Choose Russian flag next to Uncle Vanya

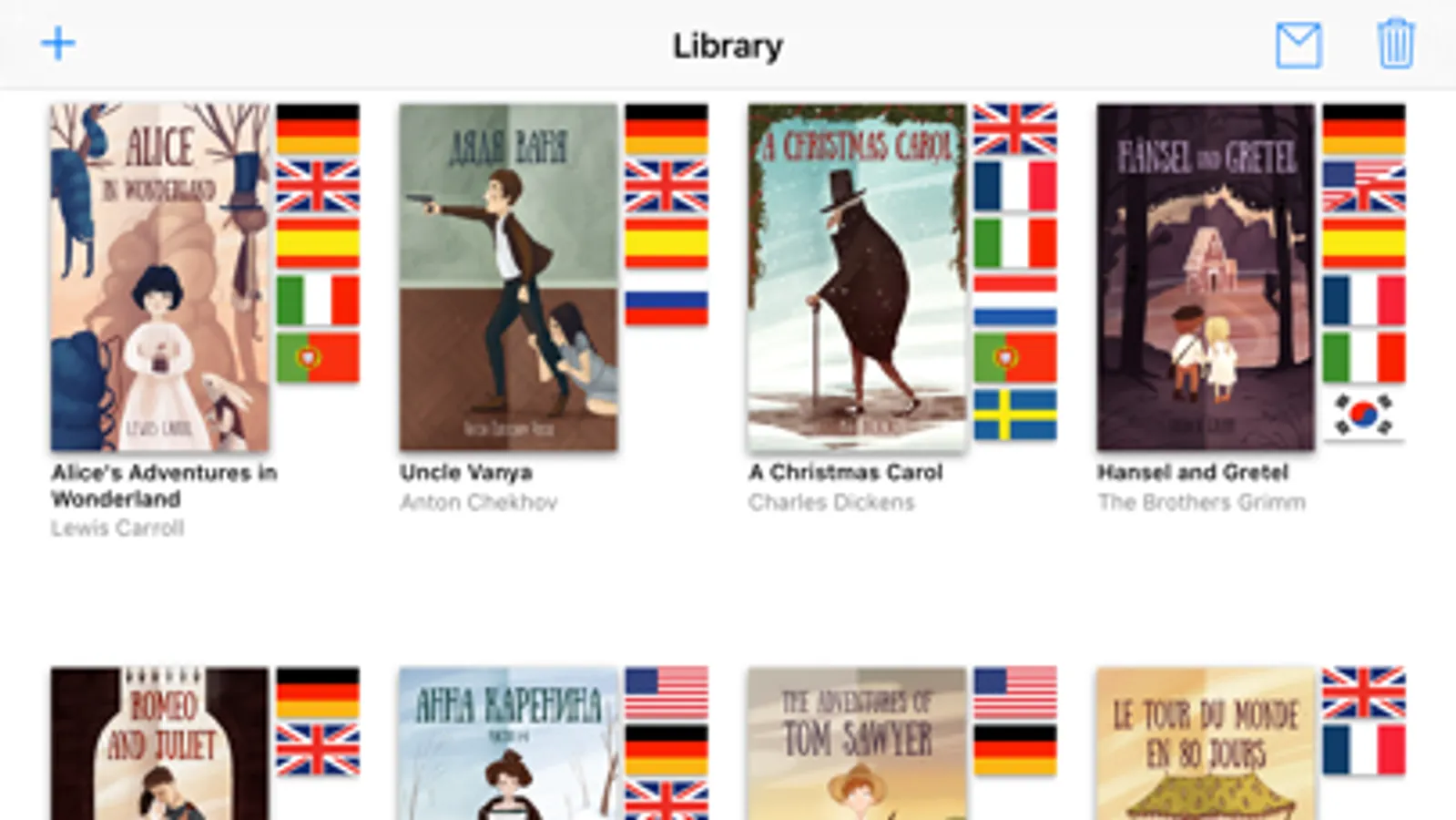pos(667,301)
